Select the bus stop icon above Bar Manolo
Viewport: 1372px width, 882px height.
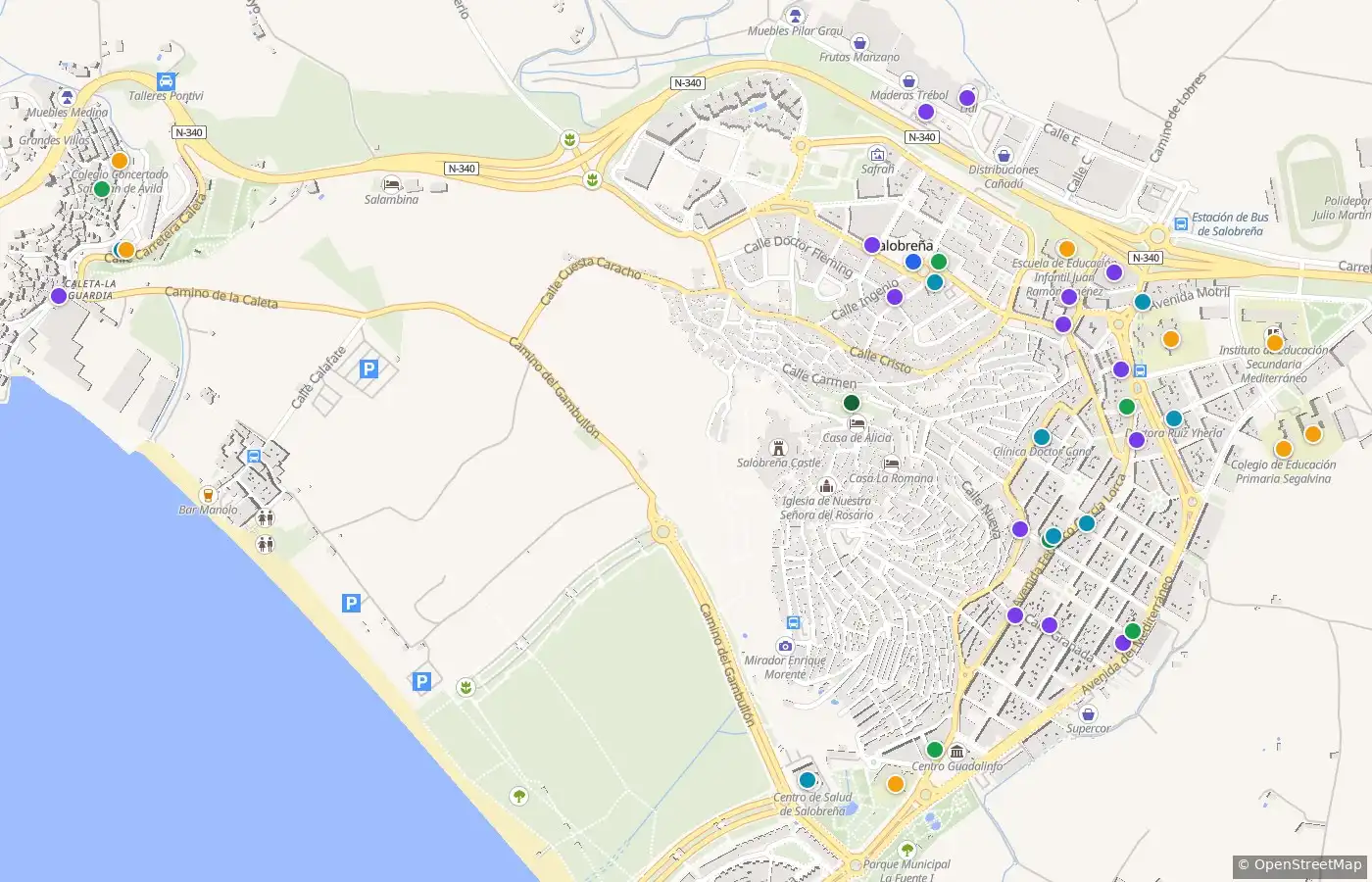click(254, 456)
